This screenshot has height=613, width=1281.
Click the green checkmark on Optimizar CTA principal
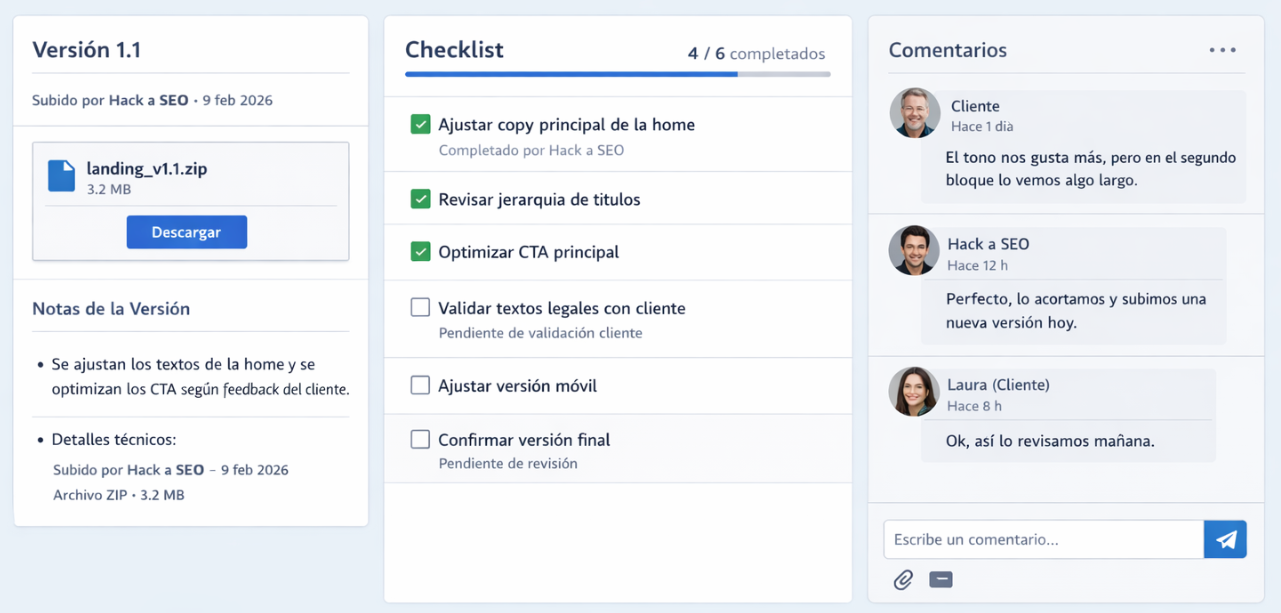(420, 251)
